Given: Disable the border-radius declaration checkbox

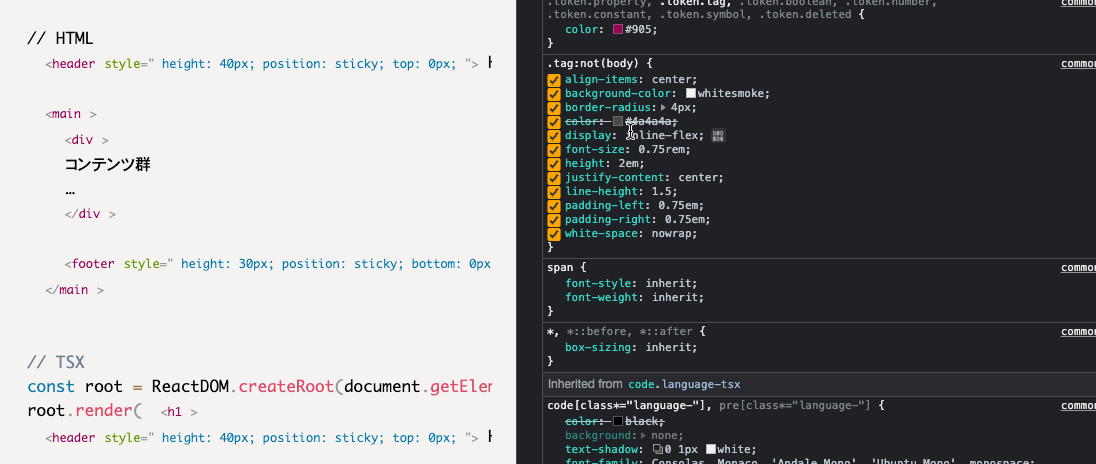Looking at the screenshot, I should click(554, 108).
